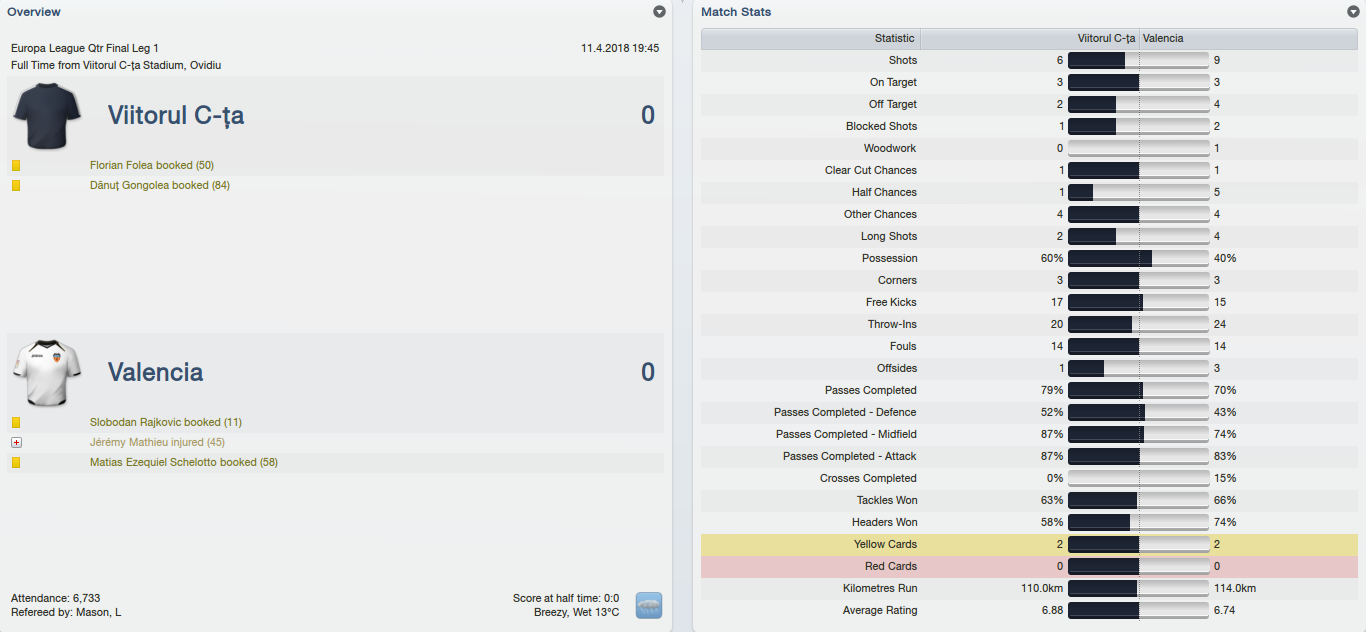
Task: Click yellow card beside Matias Ezequiel Schelotto
Action: point(16,463)
